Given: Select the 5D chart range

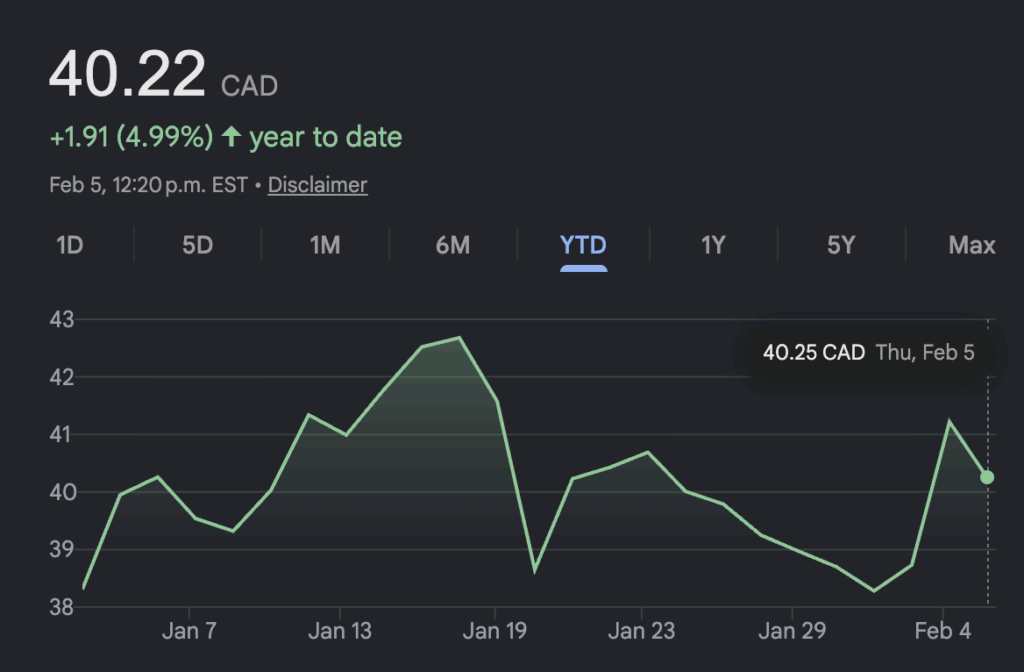Looking at the screenshot, I should coord(197,245).
